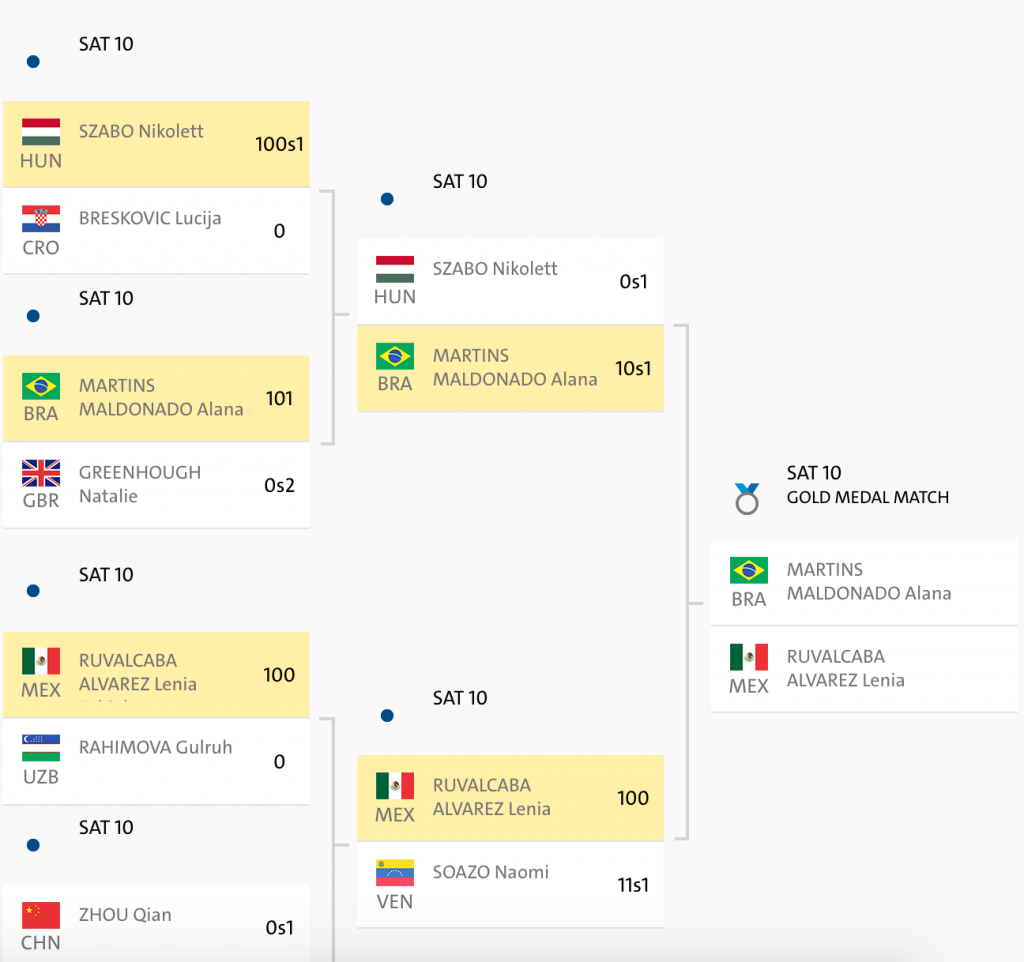Select the Venezuela flag beside SOAZO Naomi
Image resolution: width=1024 pixels, height=962 pixels.
point(395,873)
